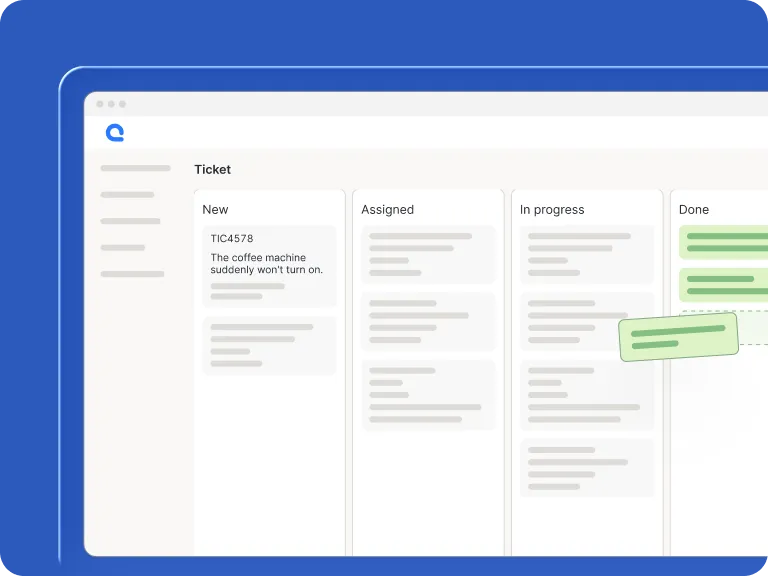
Task: Open the first sidebar menu item
Action: 135,168
